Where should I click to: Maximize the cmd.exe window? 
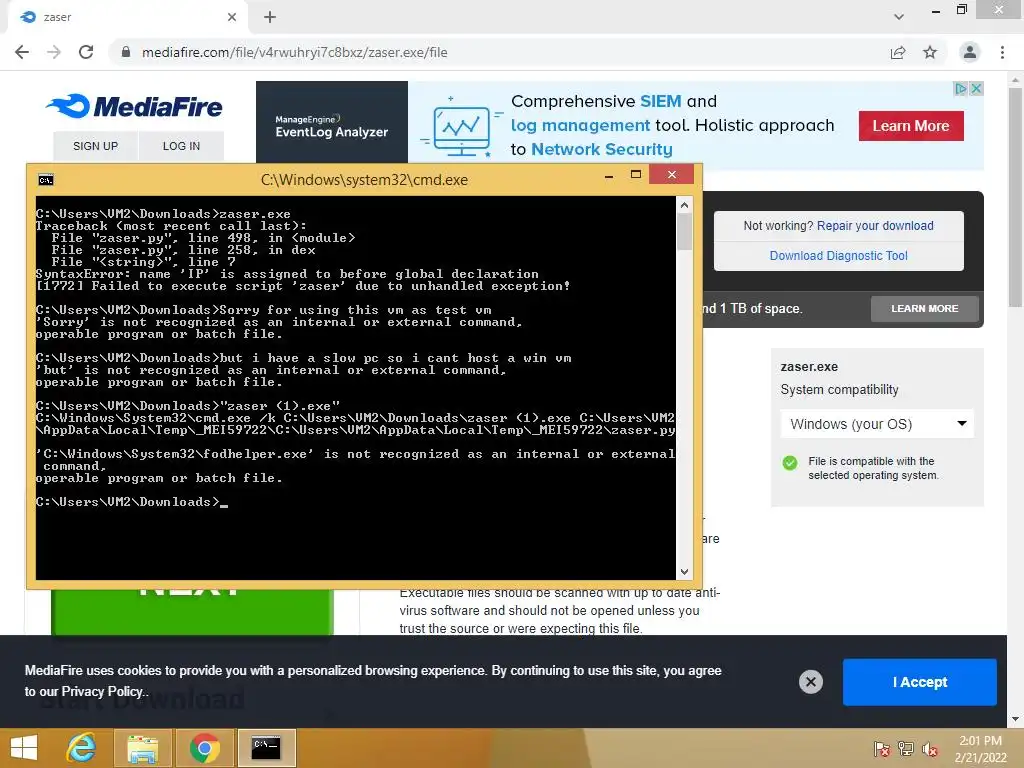(635, 174)
